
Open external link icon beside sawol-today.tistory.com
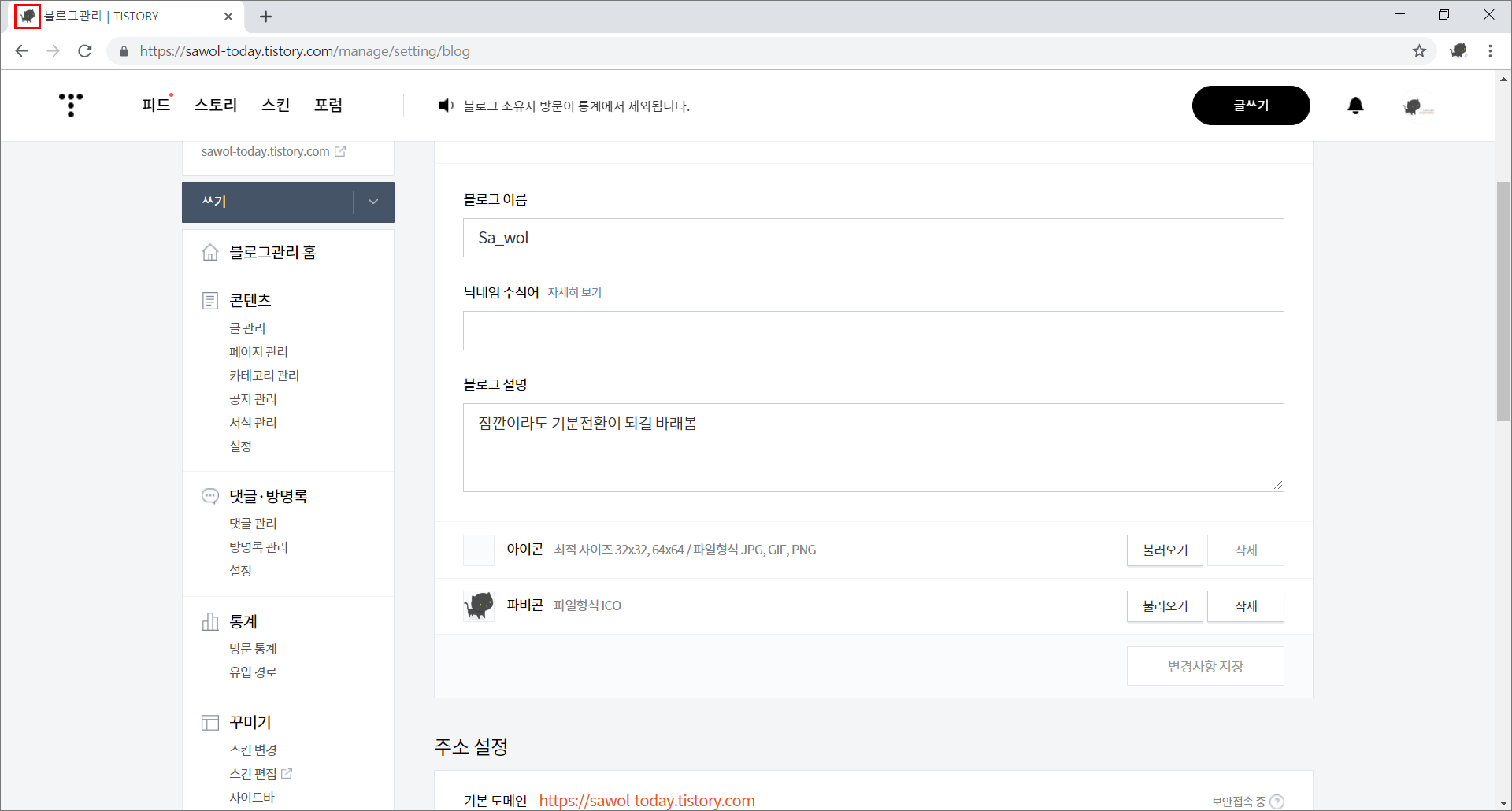[340, 151]
